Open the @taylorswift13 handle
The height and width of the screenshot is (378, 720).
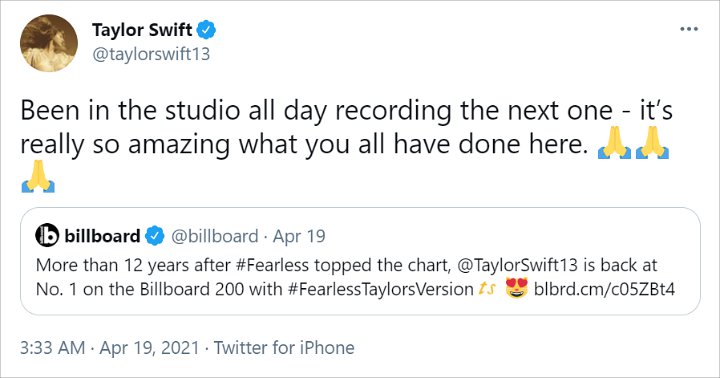click(151, 54)
